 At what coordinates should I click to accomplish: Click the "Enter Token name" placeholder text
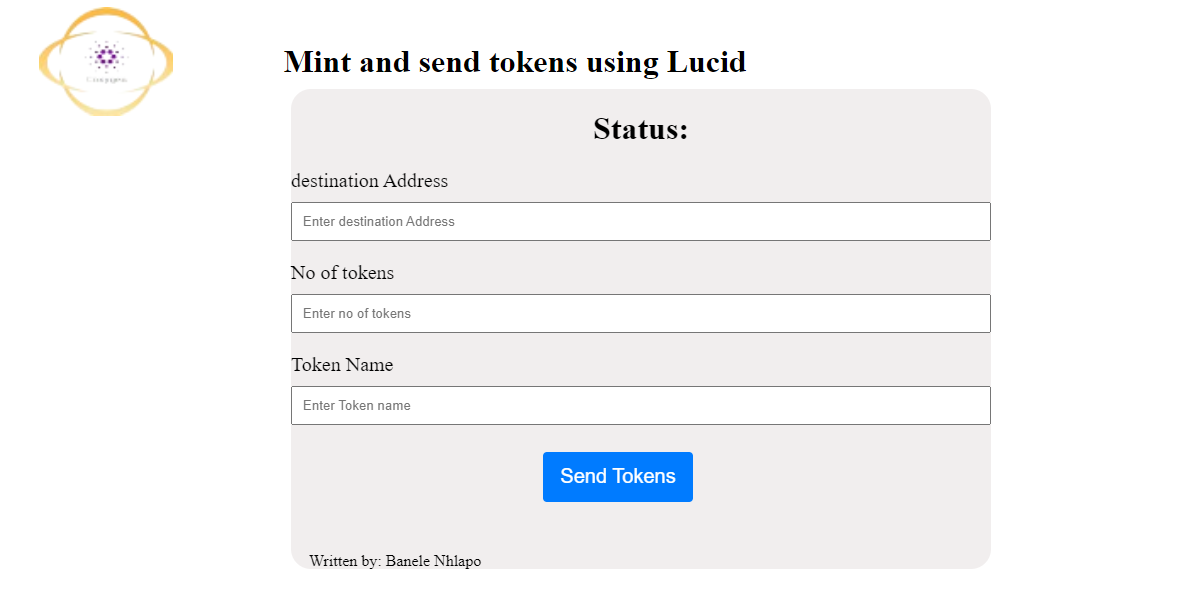tap(356, 405)
